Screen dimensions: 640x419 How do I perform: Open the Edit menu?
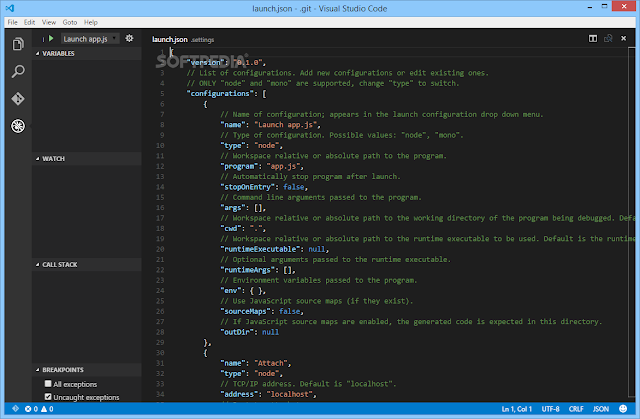pos(29,22)
